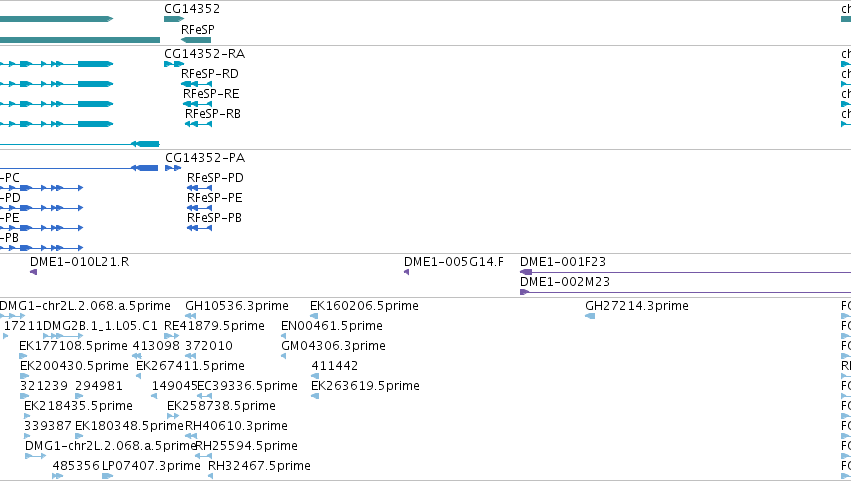Click RH25594.5prime EST label
The image size is (851, 481).
pos(246,447)
